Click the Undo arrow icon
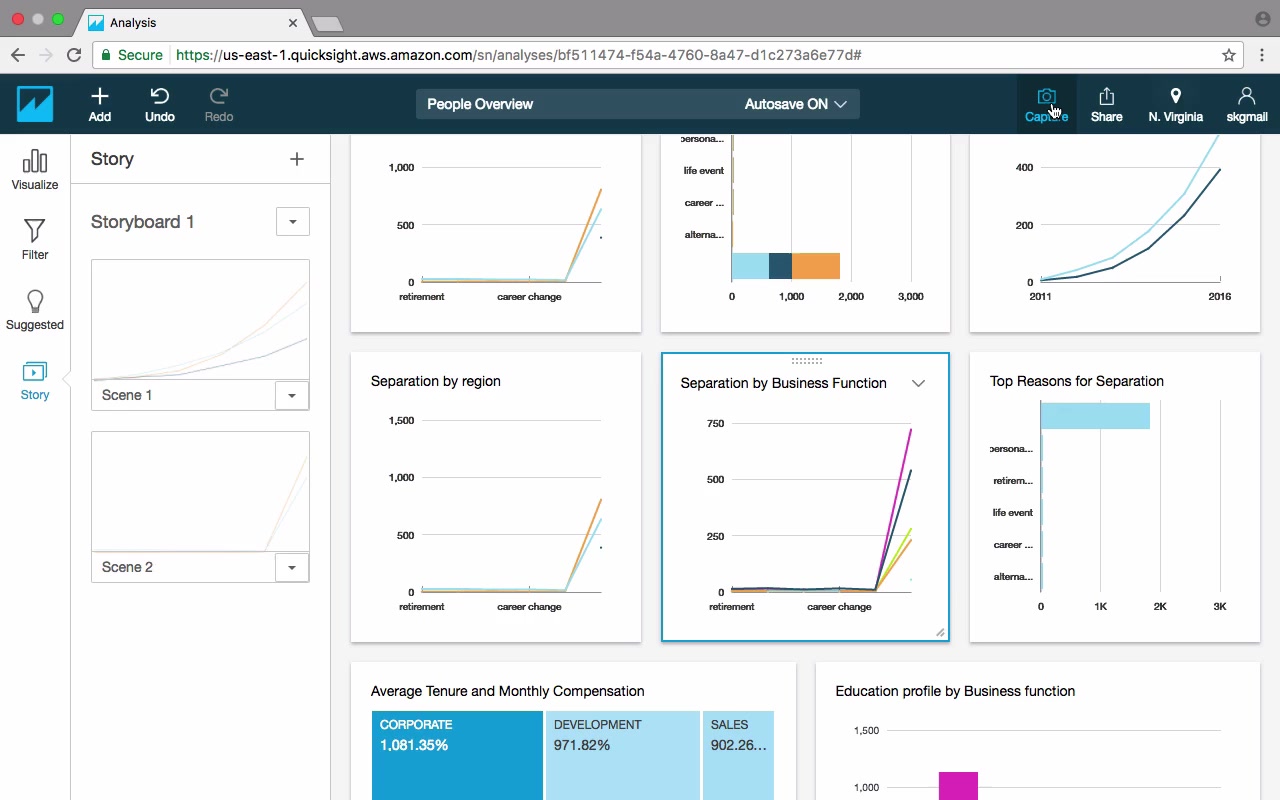 [x=159, y=96]
